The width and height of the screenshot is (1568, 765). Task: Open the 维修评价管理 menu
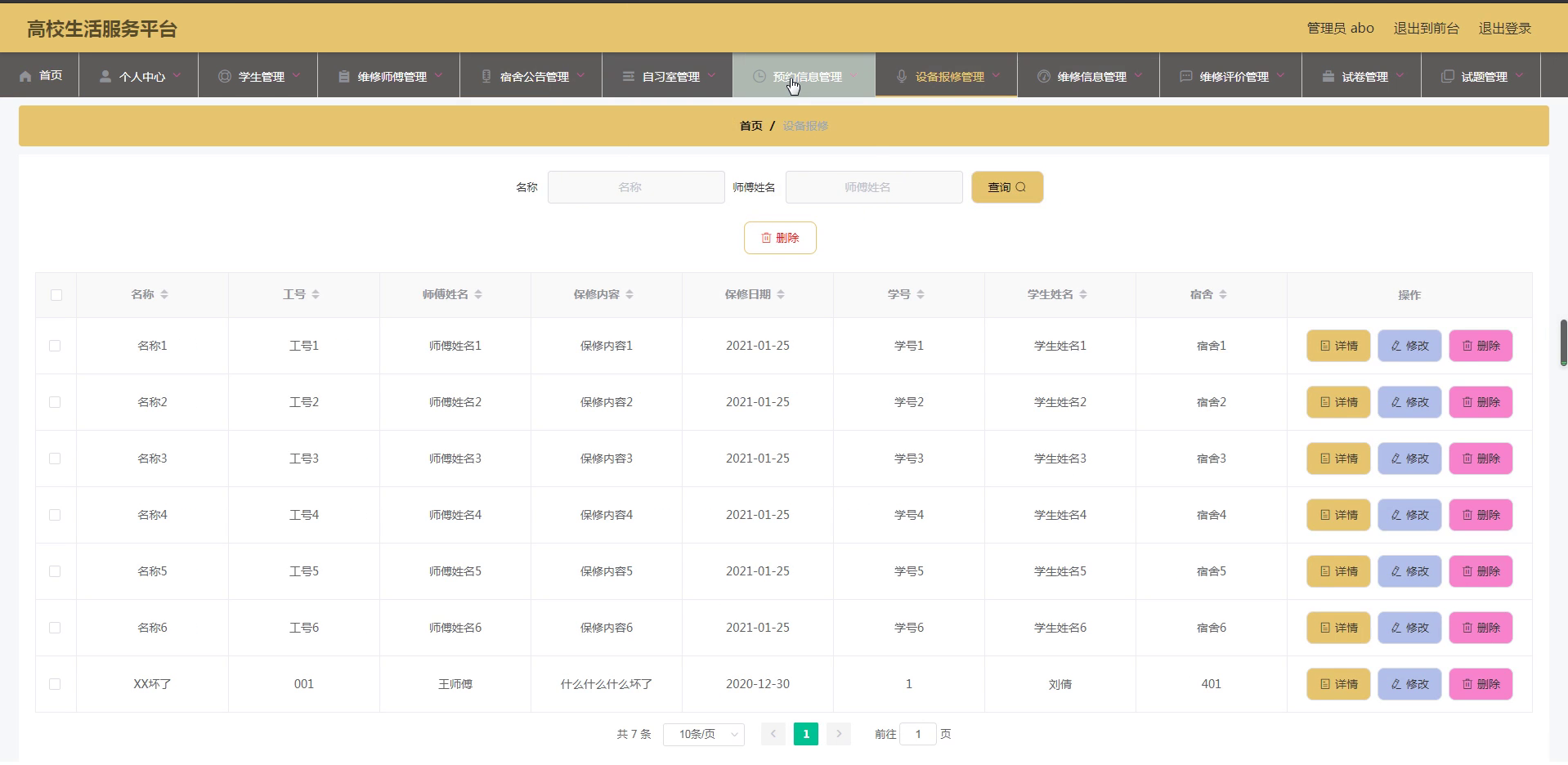(x=1230, y=75)
